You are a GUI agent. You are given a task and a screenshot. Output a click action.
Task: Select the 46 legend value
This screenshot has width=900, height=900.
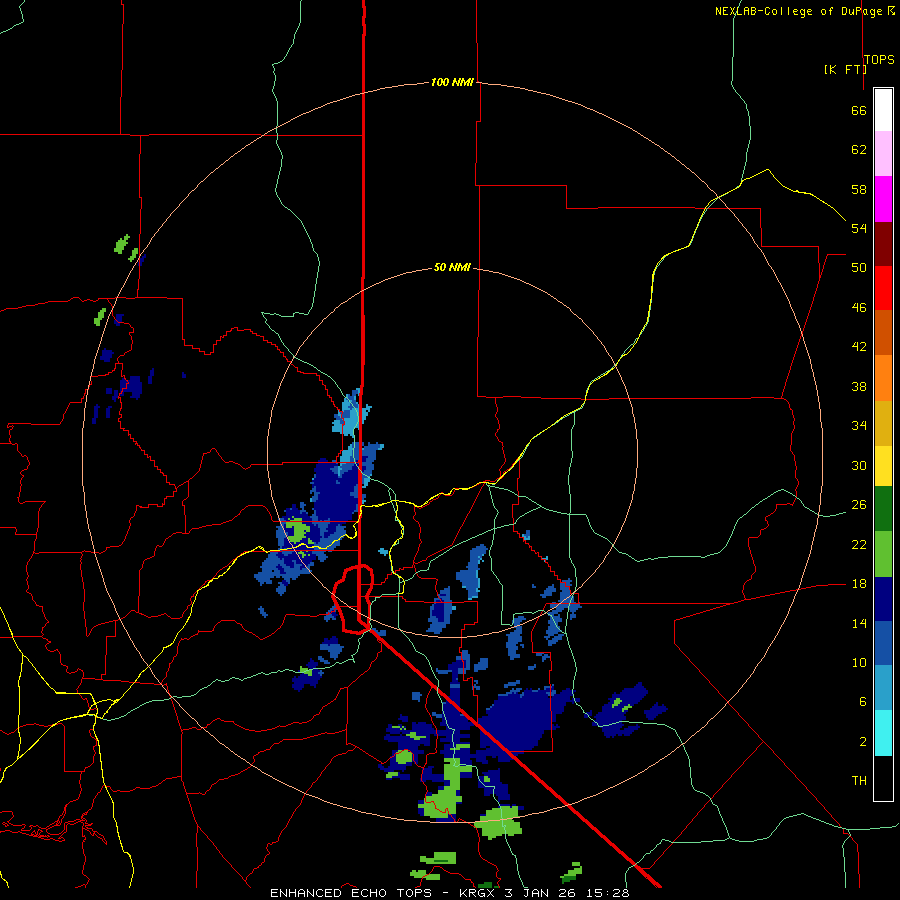click(859, 307)
